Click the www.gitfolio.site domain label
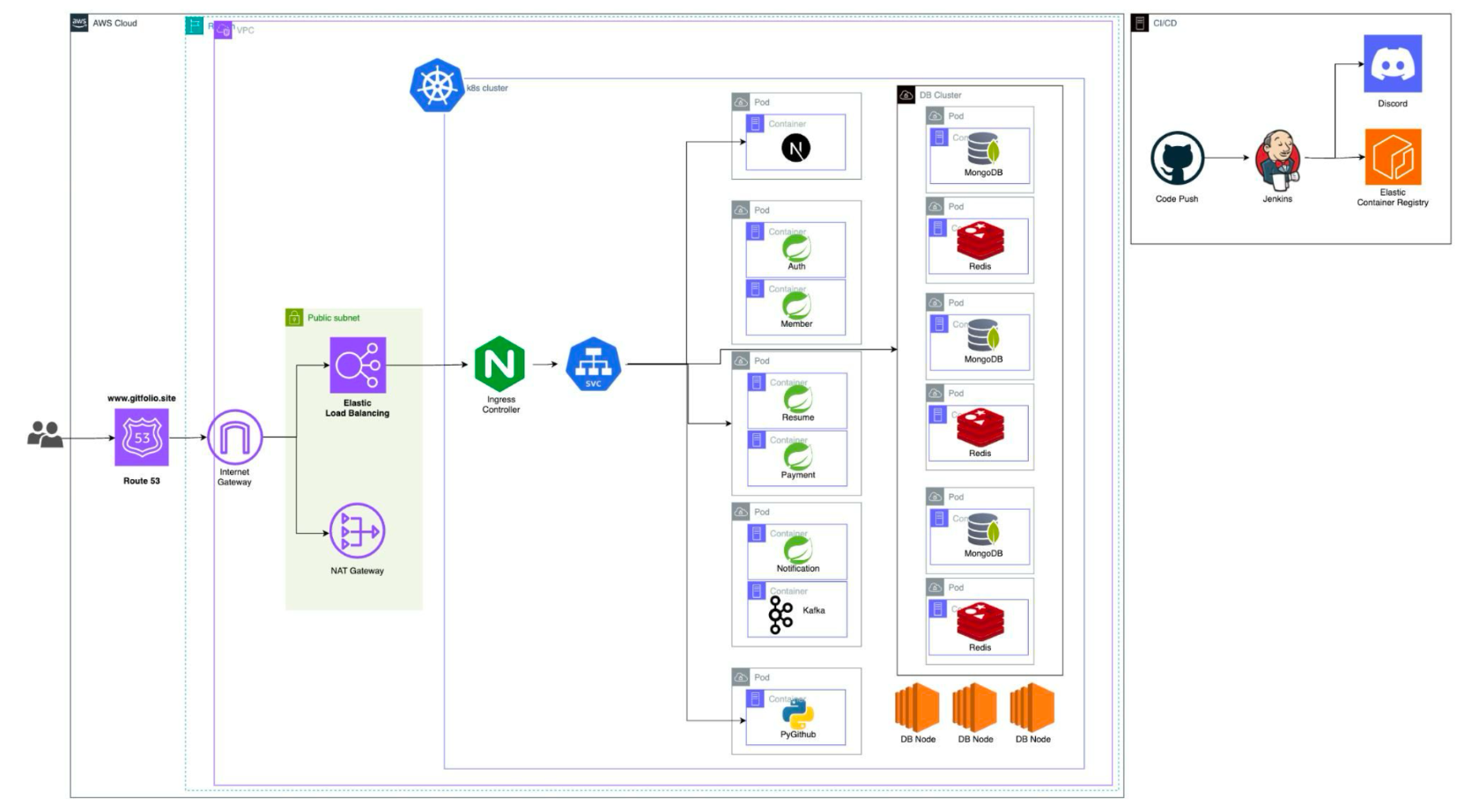 tap(142, 398)
